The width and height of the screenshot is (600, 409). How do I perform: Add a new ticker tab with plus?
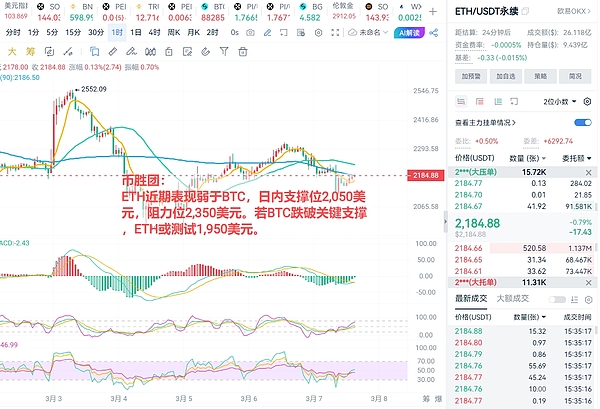coord(431,12)
